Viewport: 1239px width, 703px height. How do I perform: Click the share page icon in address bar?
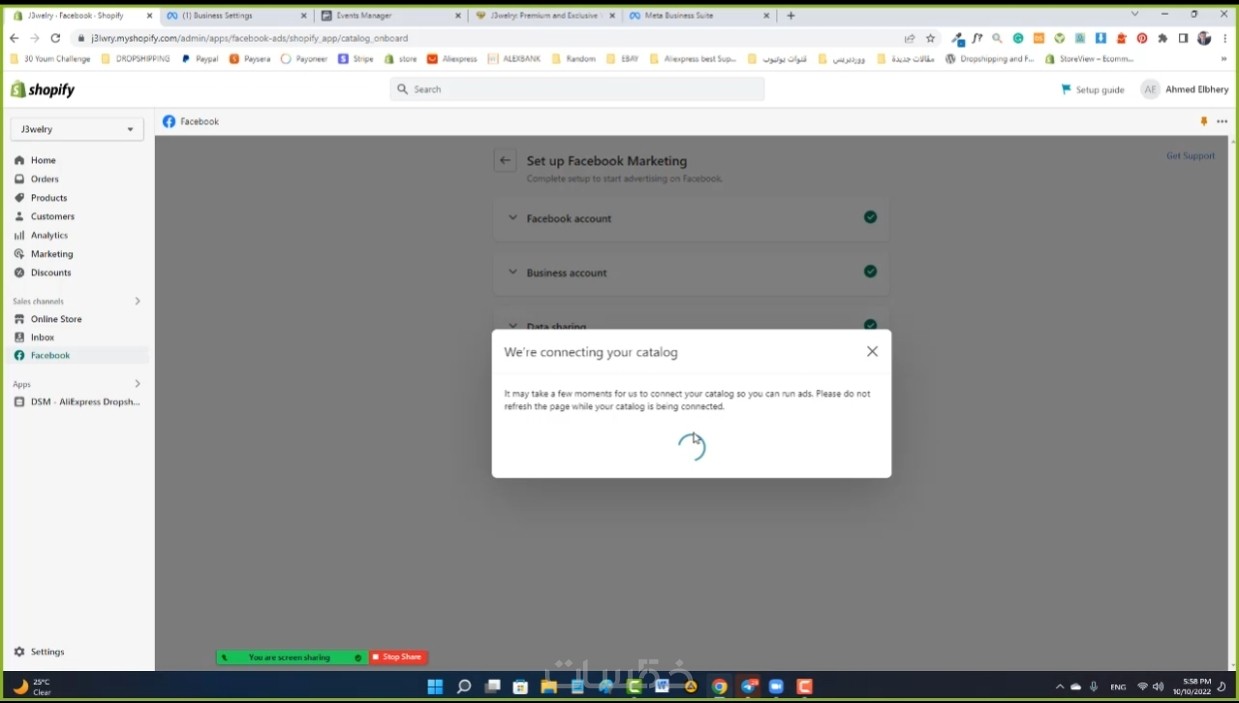point(909,38)
